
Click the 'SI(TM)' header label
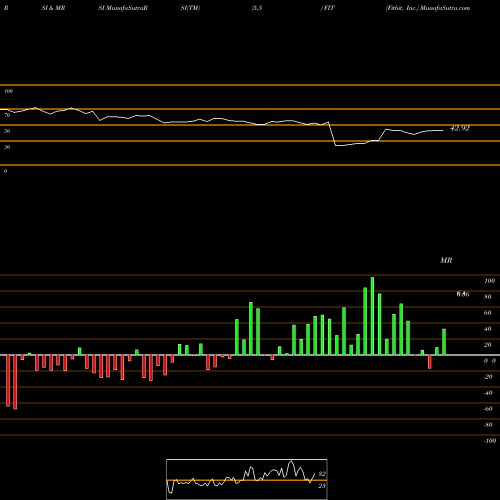click(x=190, y=8)
